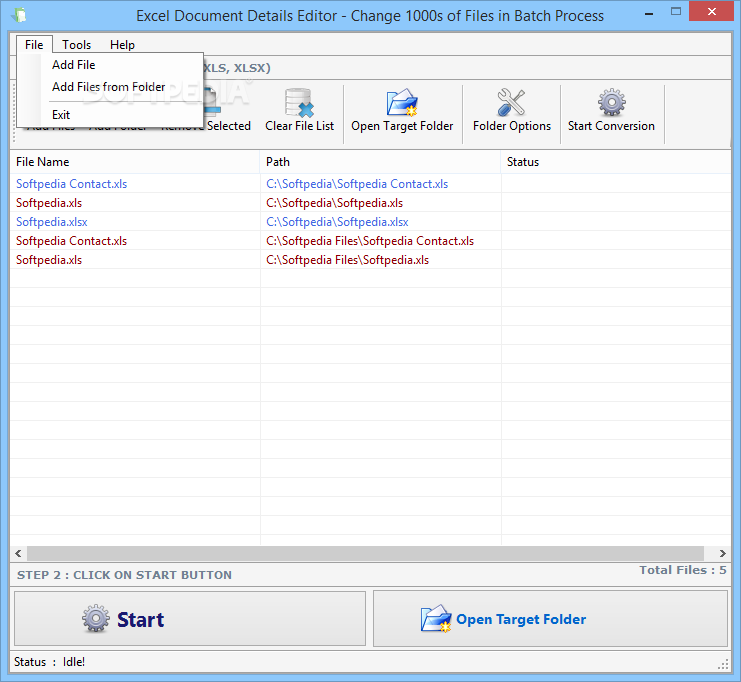Image resolution: width=741 pixels, height=682 pixels.
Task: Click the Start Conversion label
Action: pos(611,126)
